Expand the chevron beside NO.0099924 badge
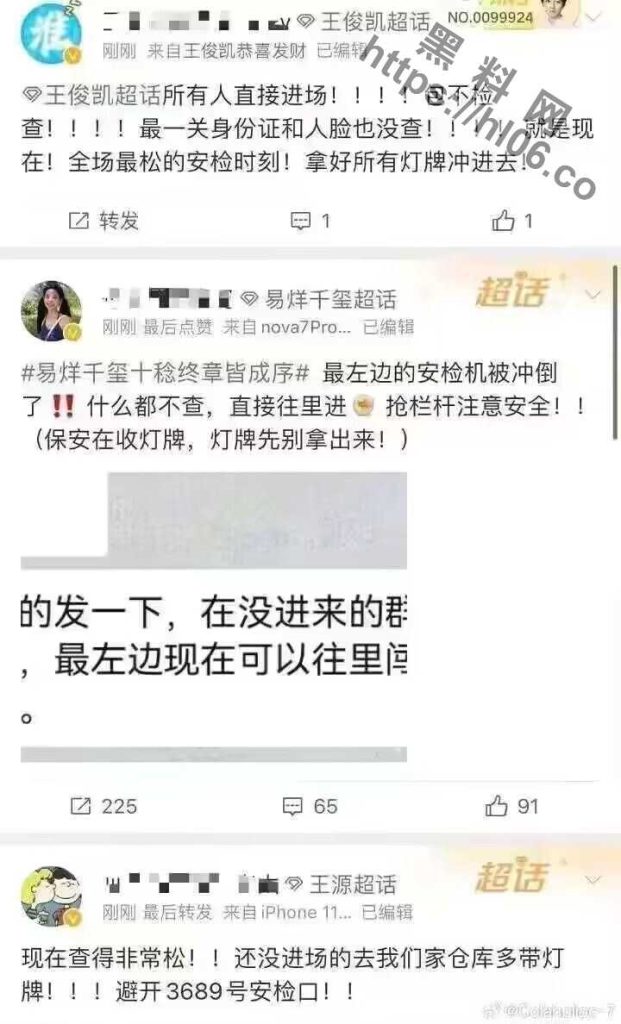This screenshot has width=621, height=1024. point(593,18)
